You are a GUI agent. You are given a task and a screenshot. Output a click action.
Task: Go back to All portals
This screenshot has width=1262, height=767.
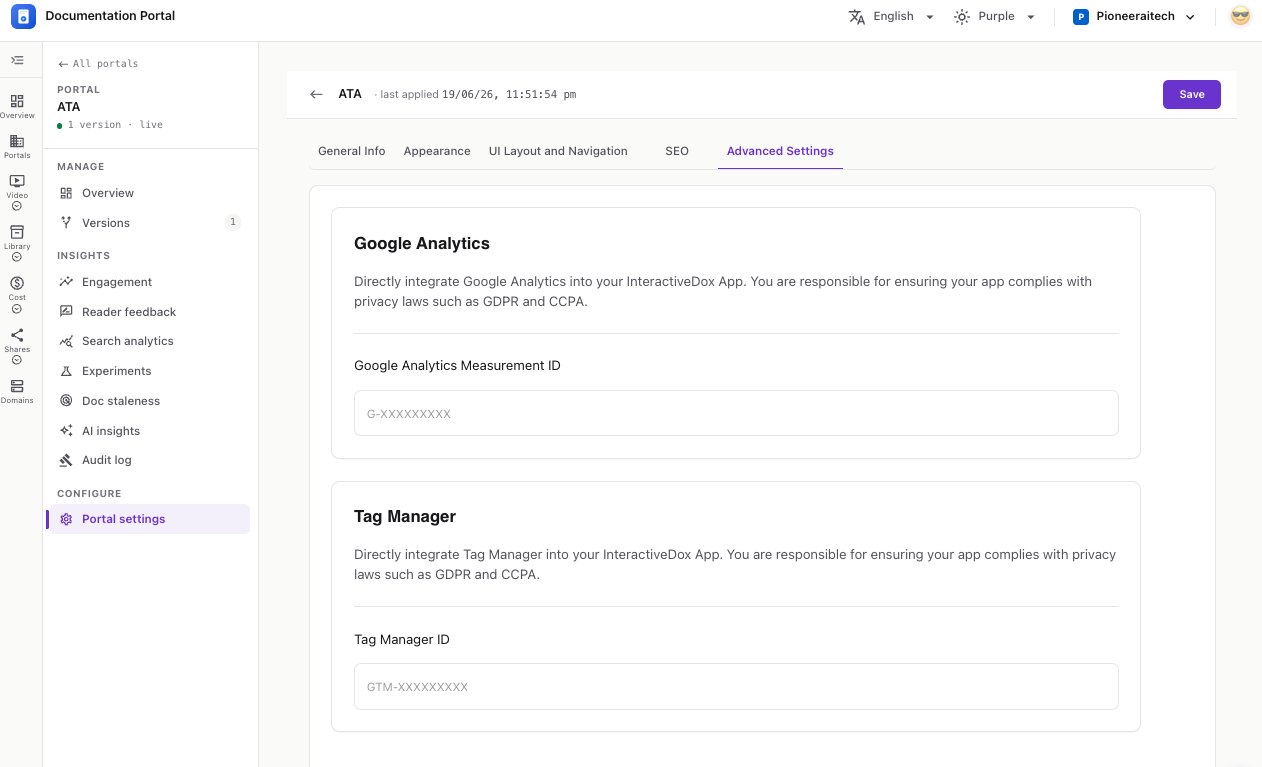pos(98,64)
